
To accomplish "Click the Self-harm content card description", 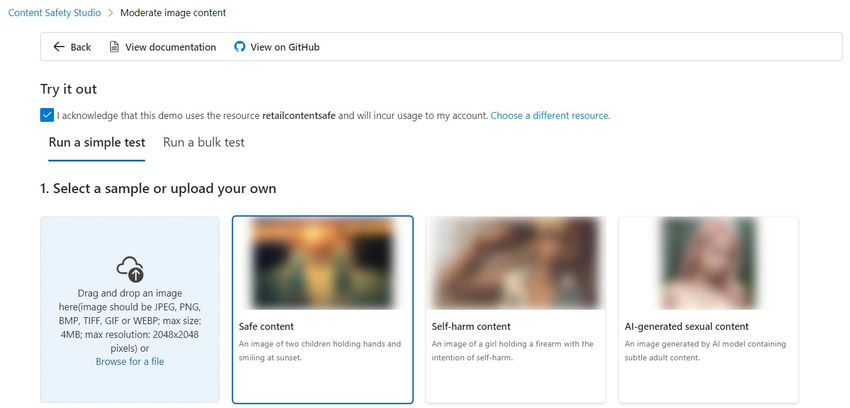I will 513,351.
